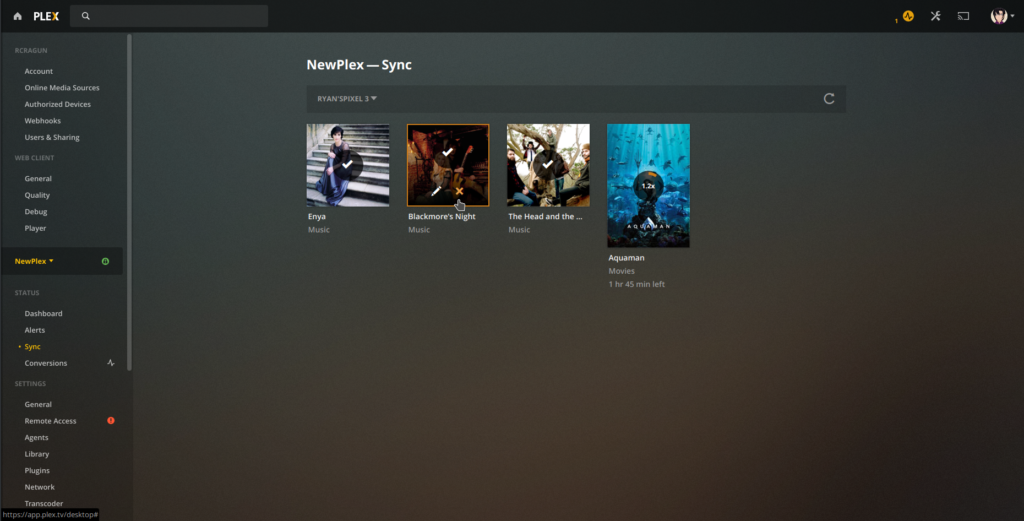Viewport: 1024px width, 521px height.
Task: Click 'Movies' label under Aquaman
Action: 621,271
